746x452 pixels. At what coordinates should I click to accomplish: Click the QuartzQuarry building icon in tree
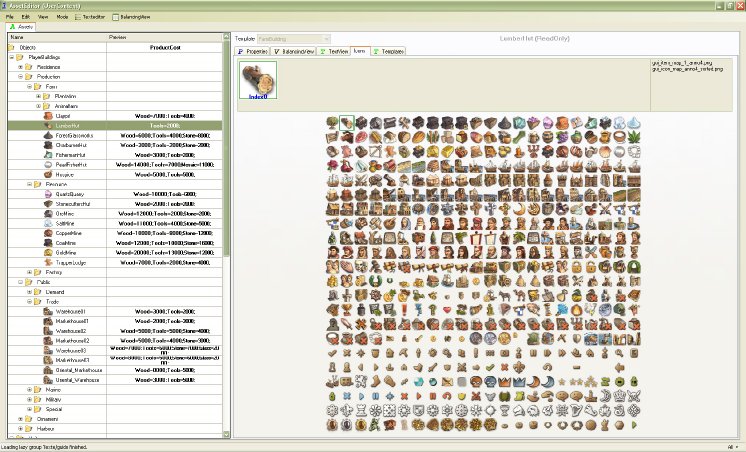[48, 194]
